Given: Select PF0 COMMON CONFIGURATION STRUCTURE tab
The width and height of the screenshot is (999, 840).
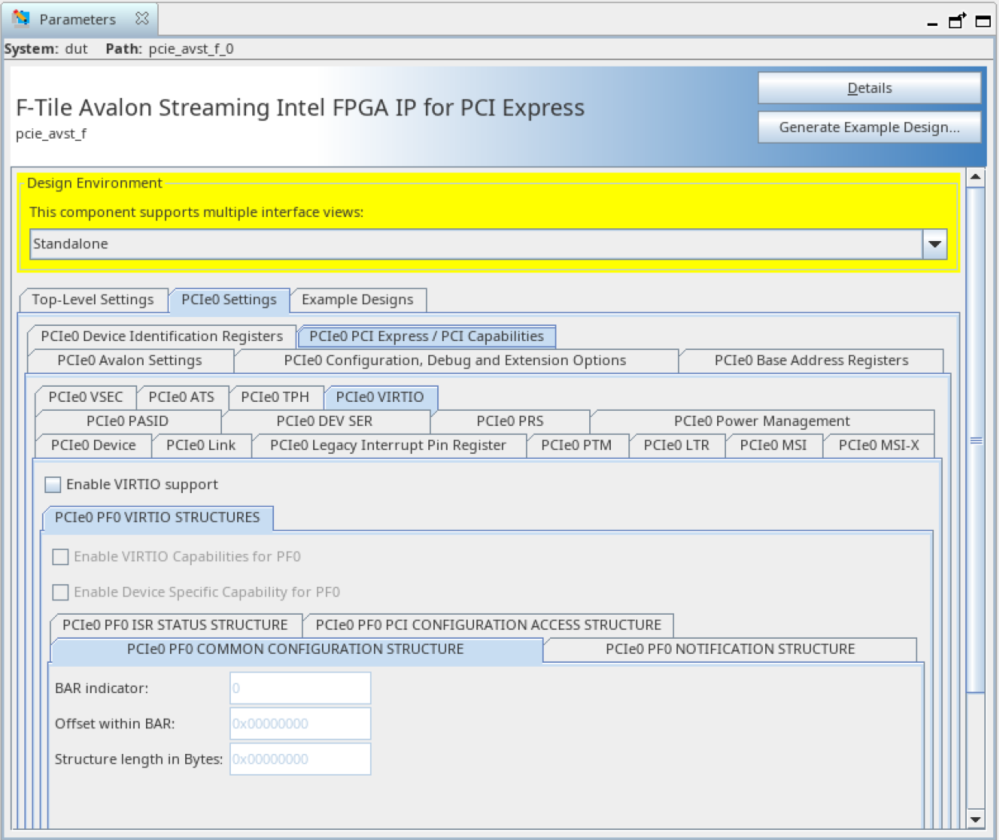Looking at the screenshot, I should (296, 649).
